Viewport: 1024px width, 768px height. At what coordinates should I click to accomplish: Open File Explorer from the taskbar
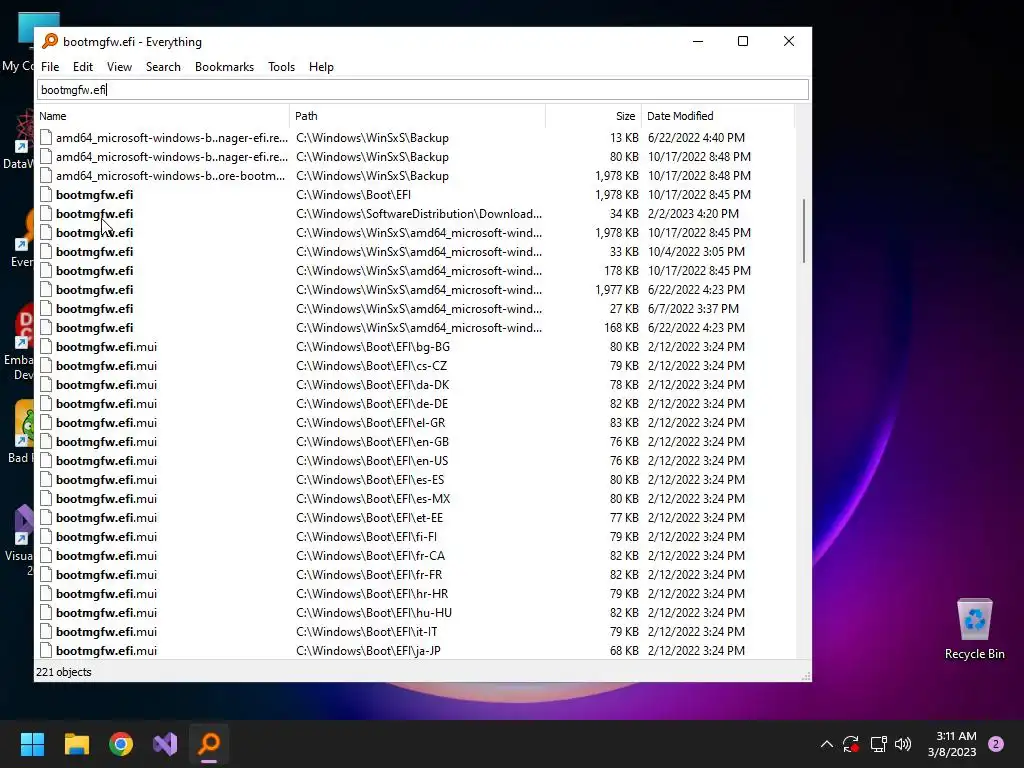tap(76, 744)
